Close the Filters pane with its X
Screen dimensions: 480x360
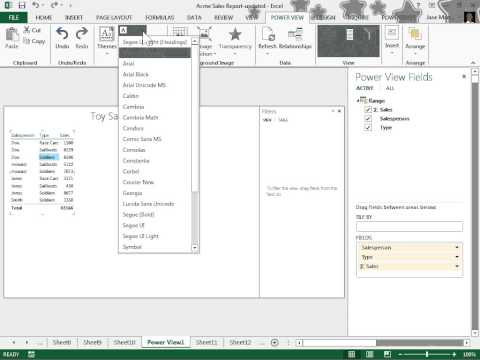[x=339, y=111]
